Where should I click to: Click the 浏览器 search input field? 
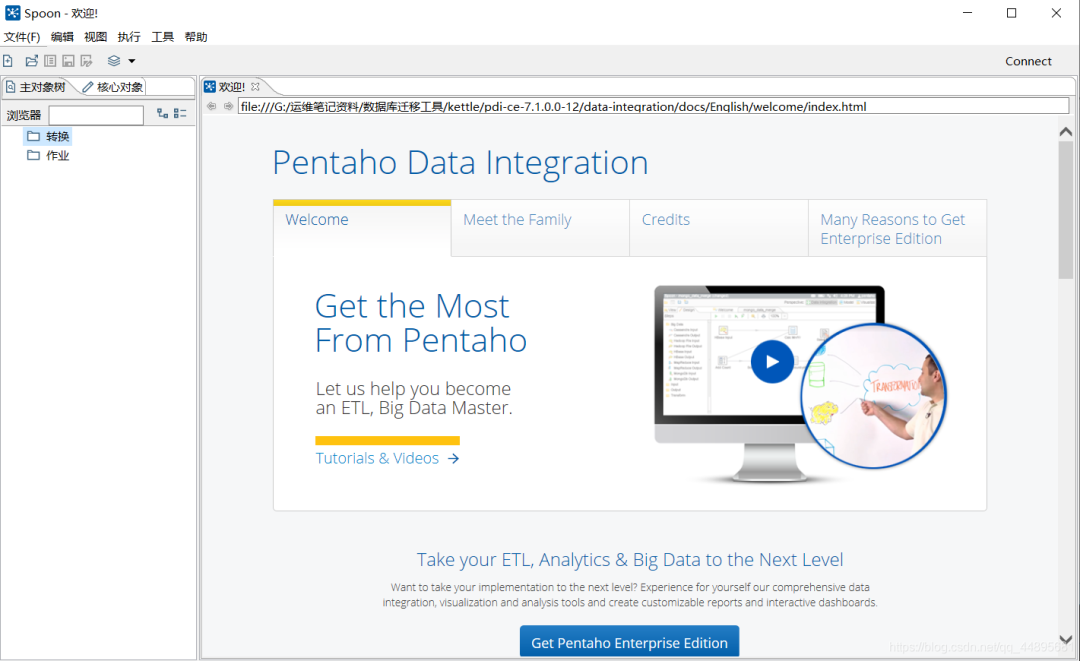click(96, 115)
